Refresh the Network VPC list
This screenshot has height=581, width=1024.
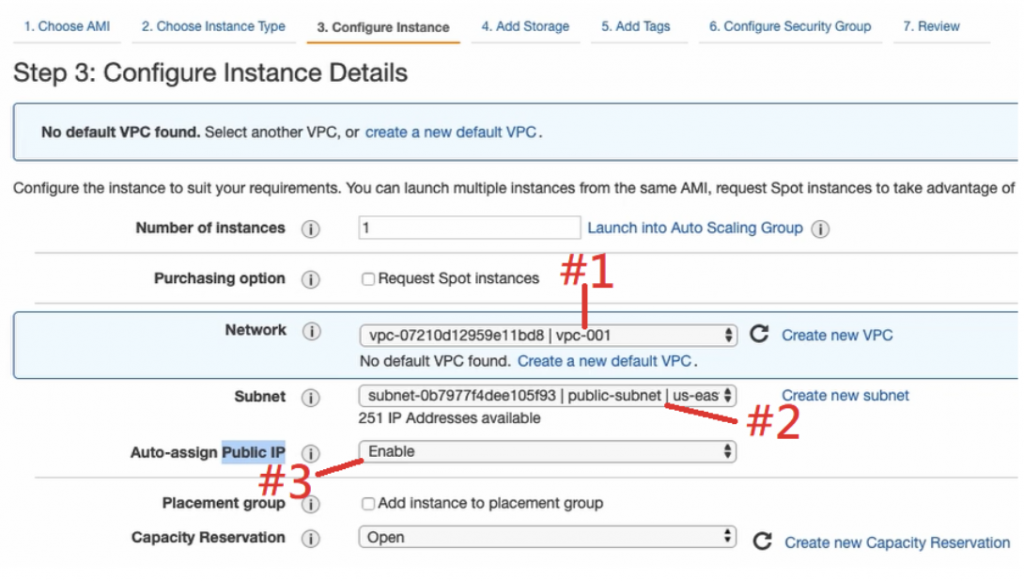tap(759, 334)
